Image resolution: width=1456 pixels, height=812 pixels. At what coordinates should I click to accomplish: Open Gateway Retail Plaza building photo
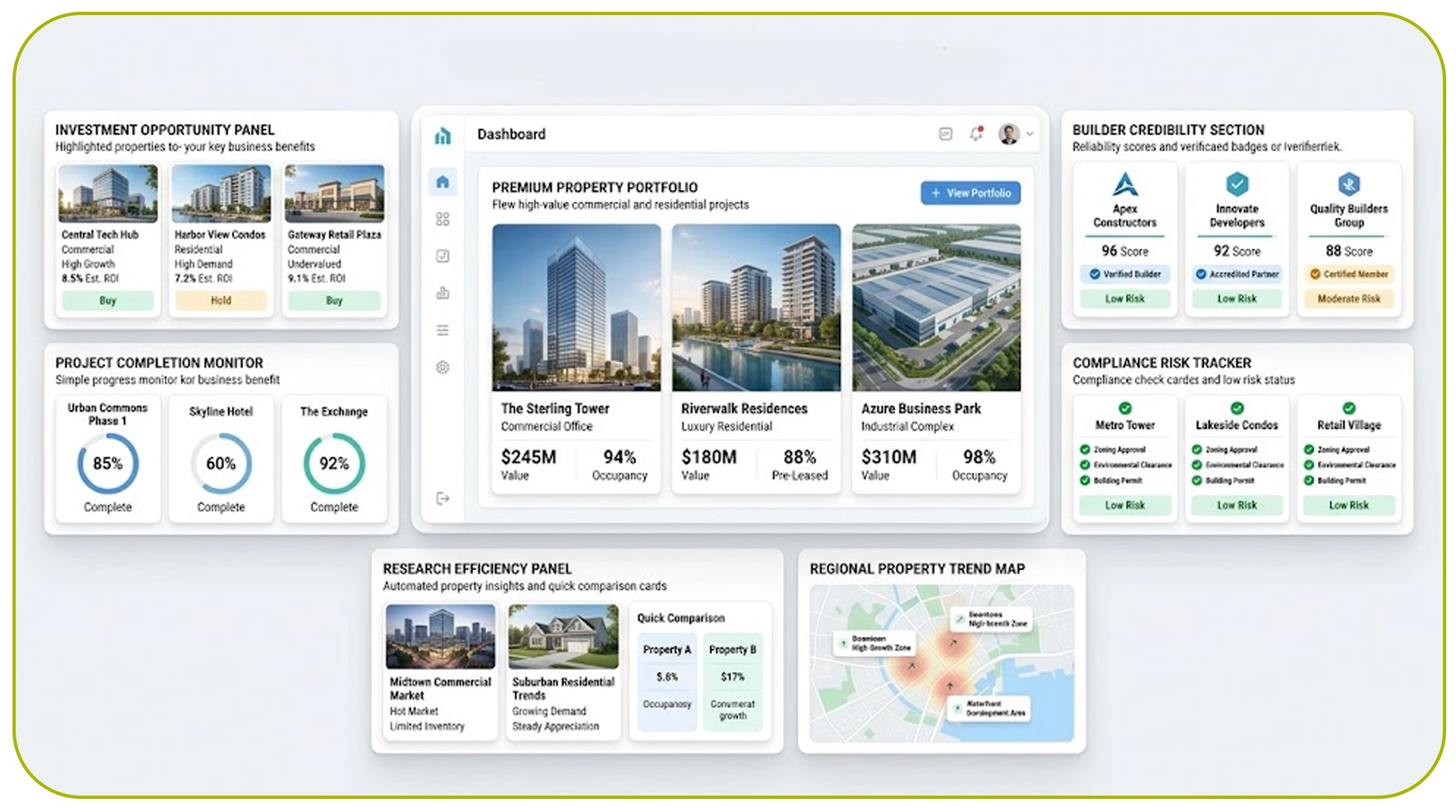coord(334,194)
